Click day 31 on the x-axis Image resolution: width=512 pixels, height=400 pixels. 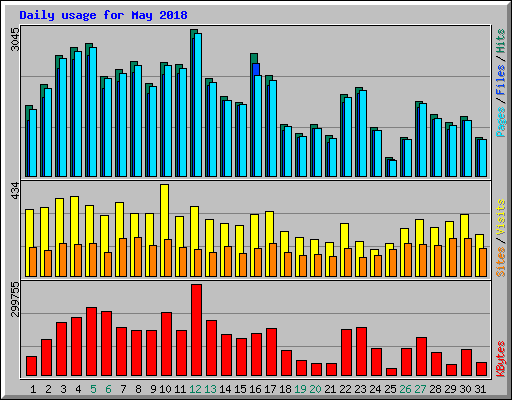click(480, 389)
